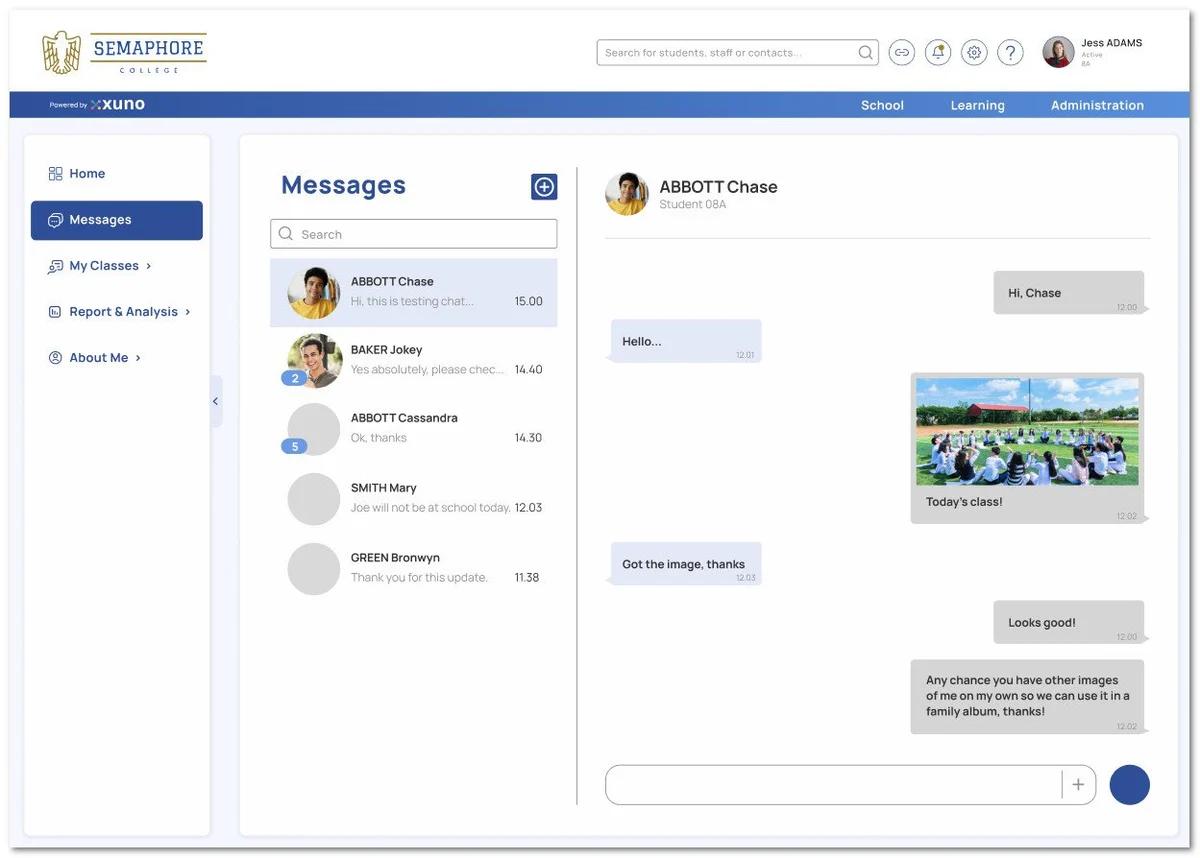Click the new message plus icon

point(544,187)
